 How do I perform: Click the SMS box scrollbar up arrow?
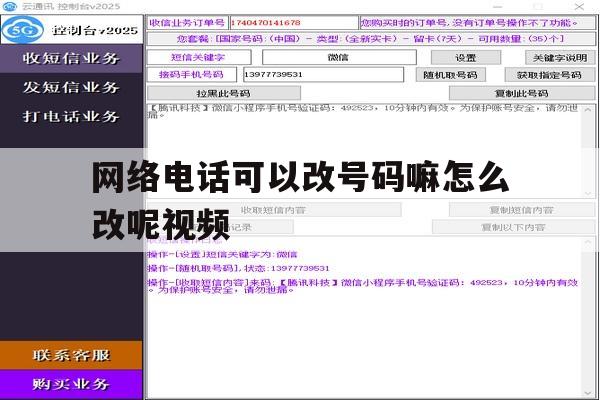[588, 110]
